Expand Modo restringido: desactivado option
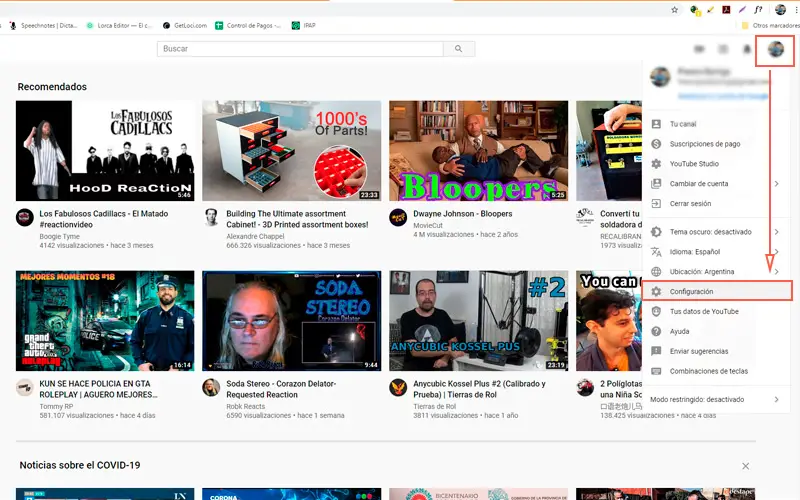Image resolution: width=800 pixels, height=500 pixels. pyautogui.click(x=715, y=399)
